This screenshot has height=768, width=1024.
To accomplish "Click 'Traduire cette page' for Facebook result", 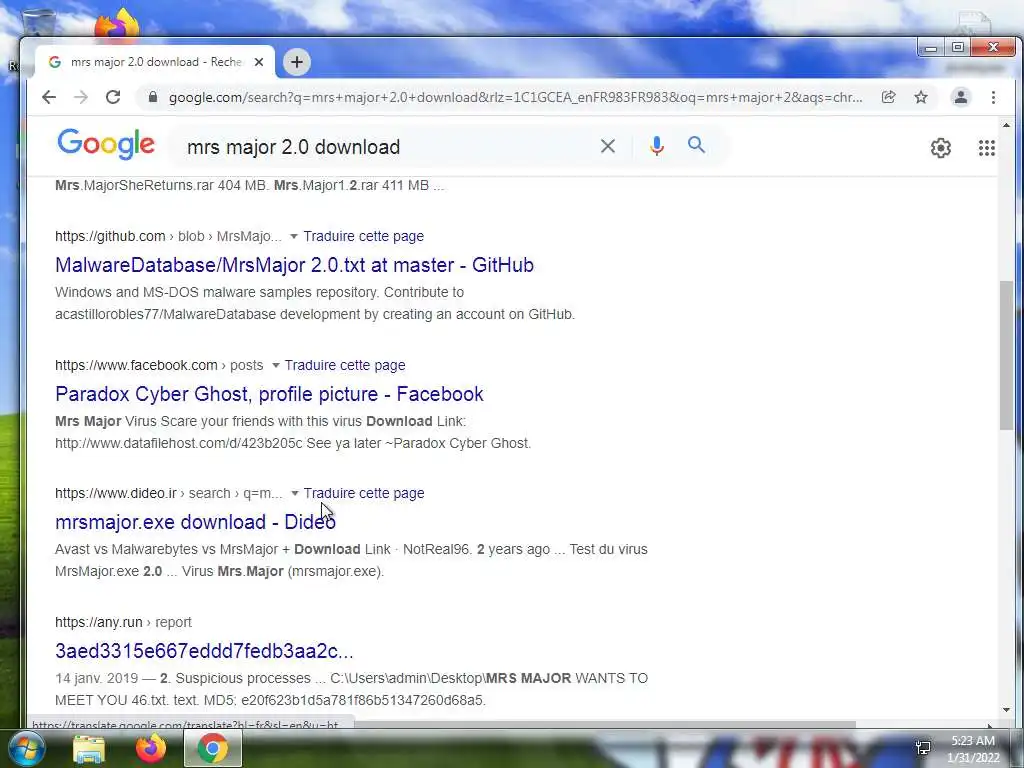I will point(345,365).
